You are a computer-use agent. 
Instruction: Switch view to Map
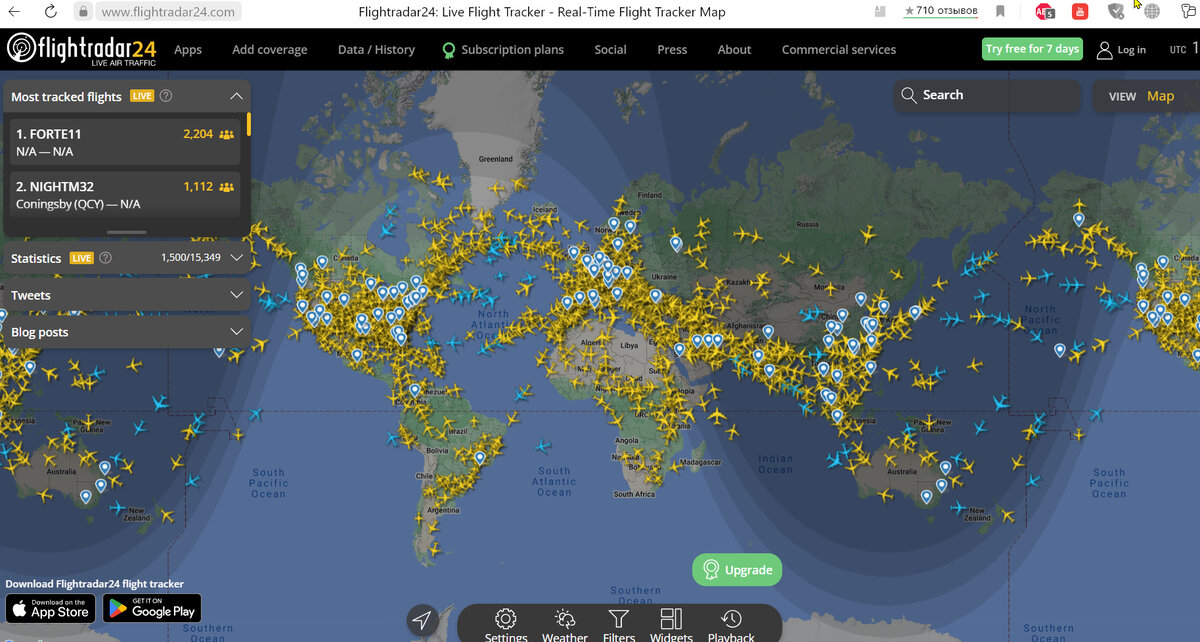1160,96
